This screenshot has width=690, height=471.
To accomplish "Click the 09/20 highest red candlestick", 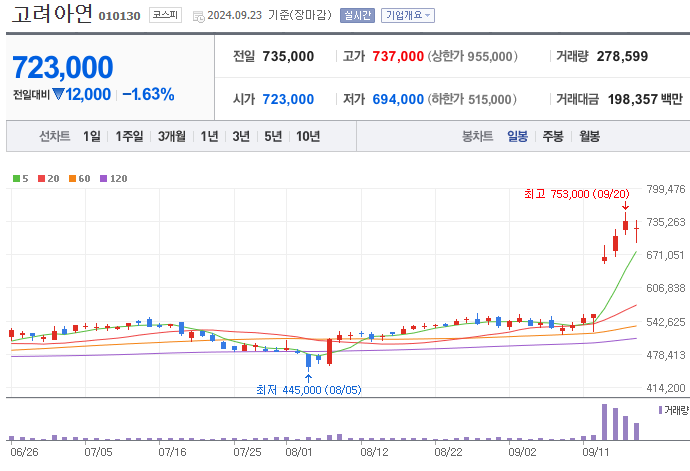I will point(625,223).
